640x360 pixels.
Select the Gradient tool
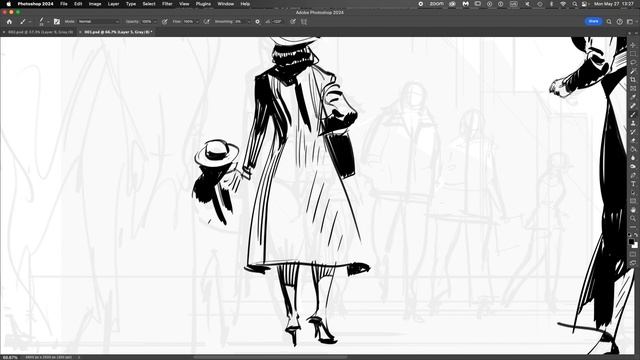click(x=633, y=149)
